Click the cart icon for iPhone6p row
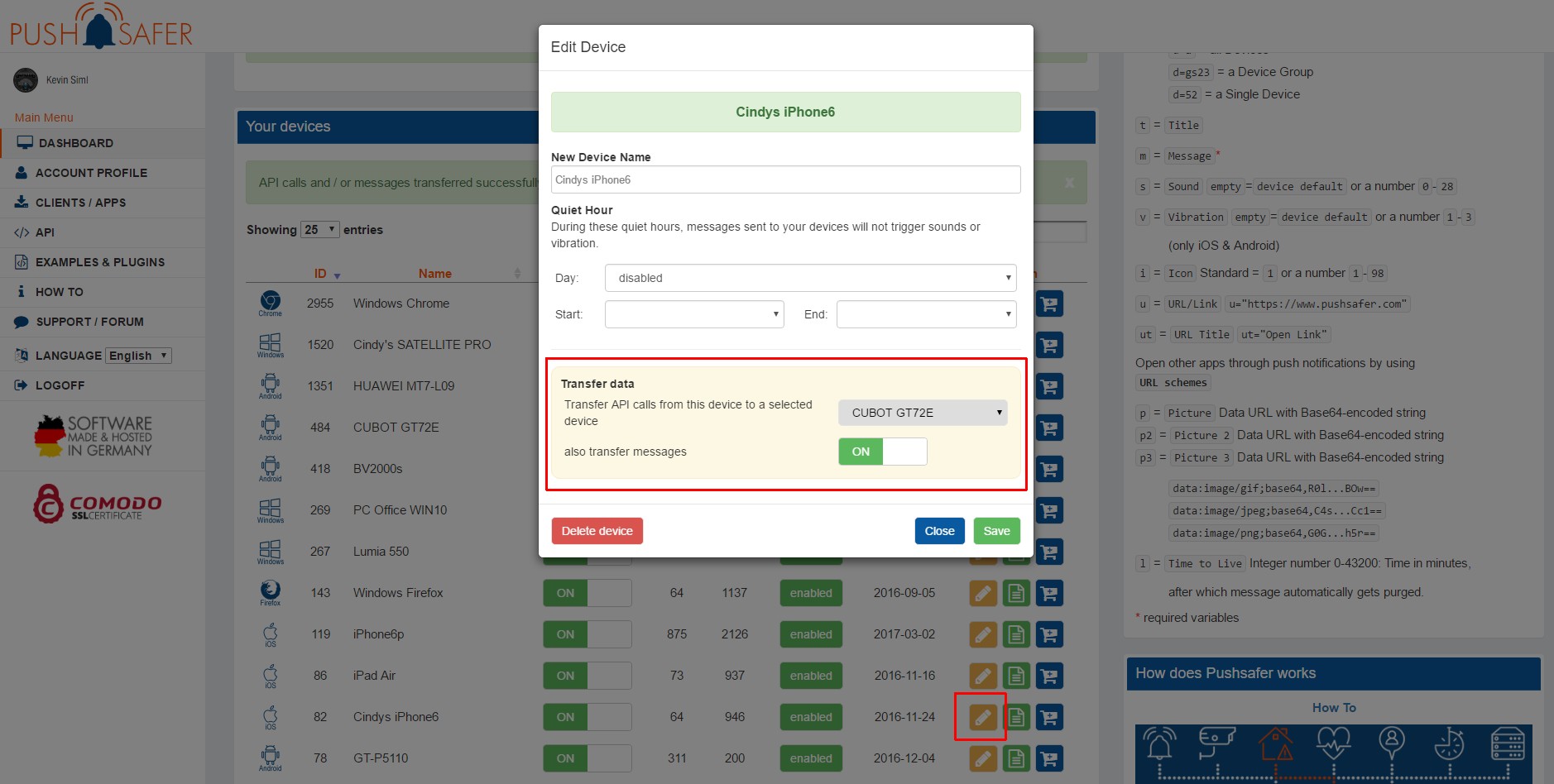Screen dimensions: 1554x784 (x=1049, y=634)
